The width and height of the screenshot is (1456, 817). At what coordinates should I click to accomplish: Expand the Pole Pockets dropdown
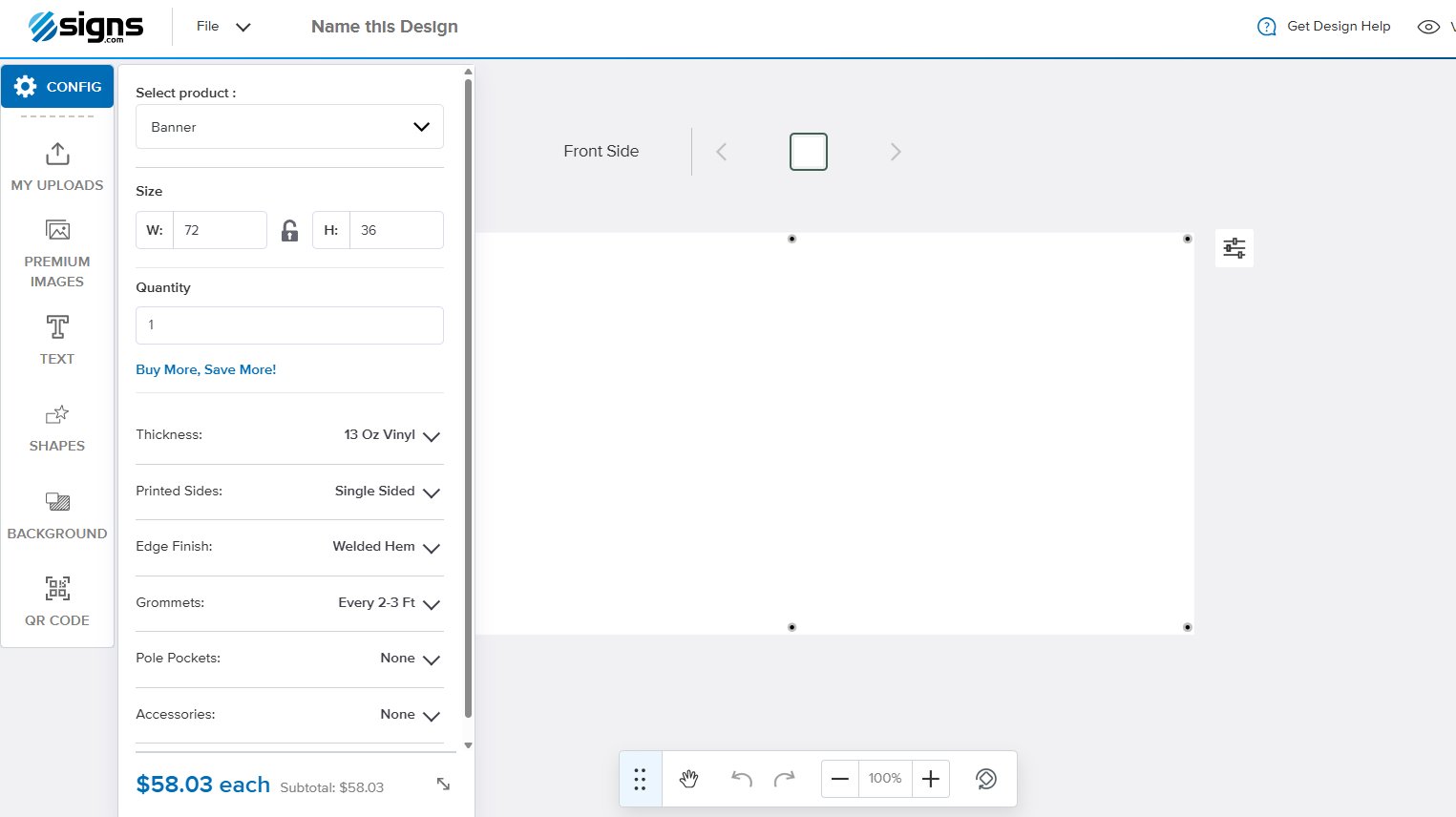[x=289, y=659]
